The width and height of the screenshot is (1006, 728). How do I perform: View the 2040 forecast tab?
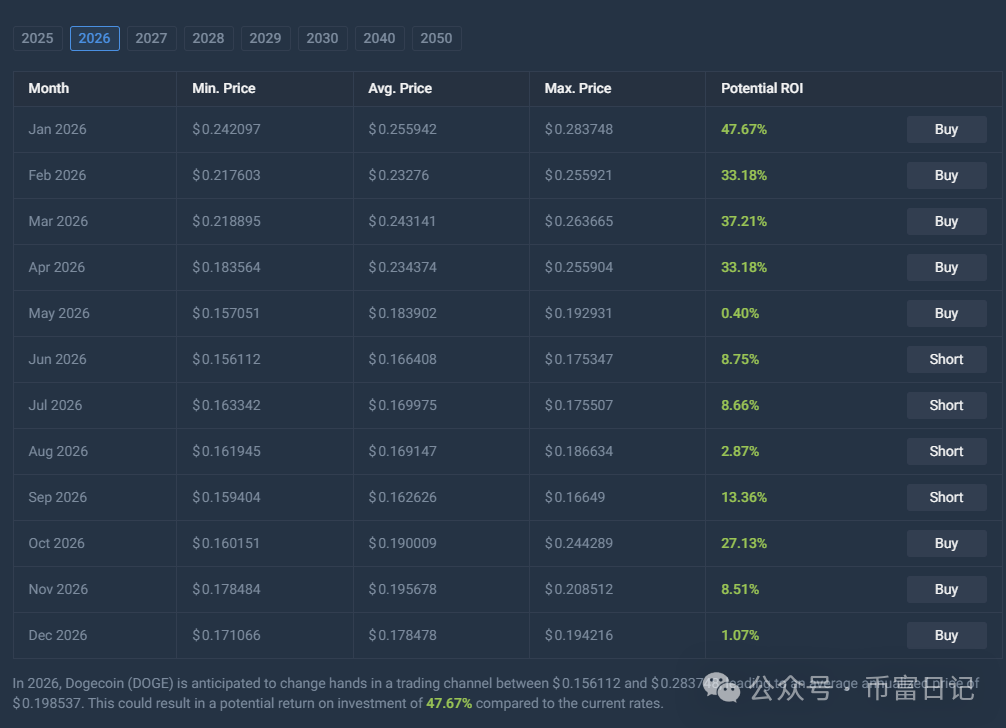pos(379,38)
